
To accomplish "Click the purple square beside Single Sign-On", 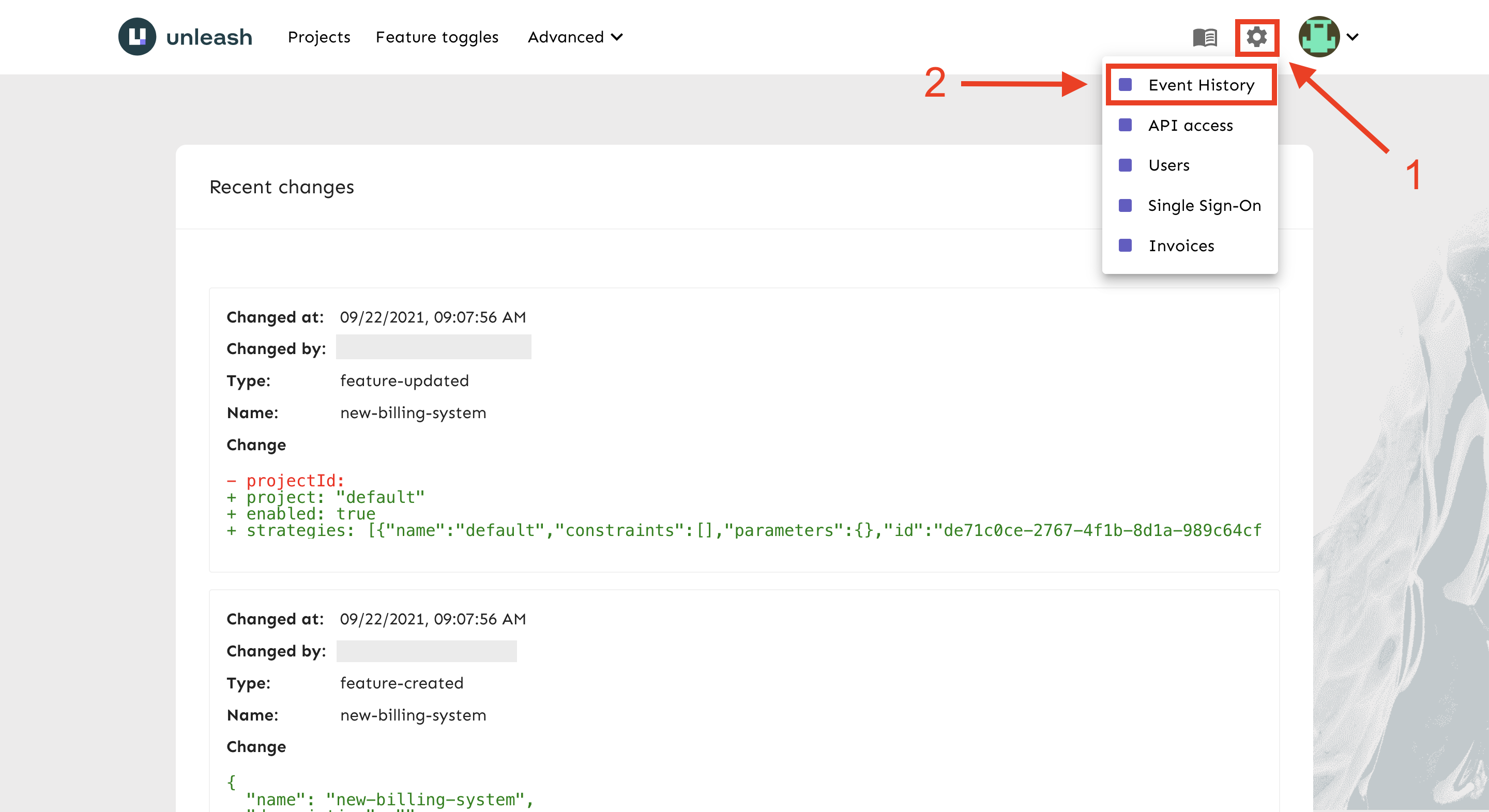I will pyautogui.click(x=1125, y=206).
